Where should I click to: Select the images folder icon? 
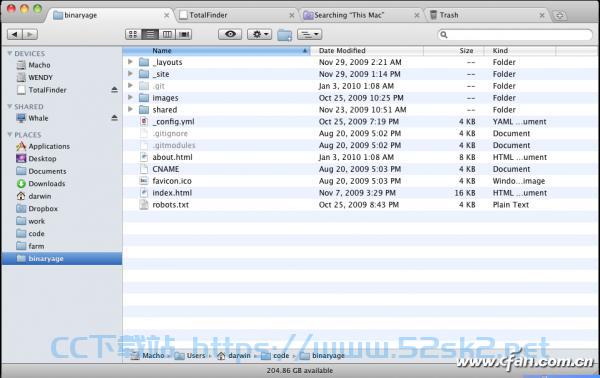point(144,98)
